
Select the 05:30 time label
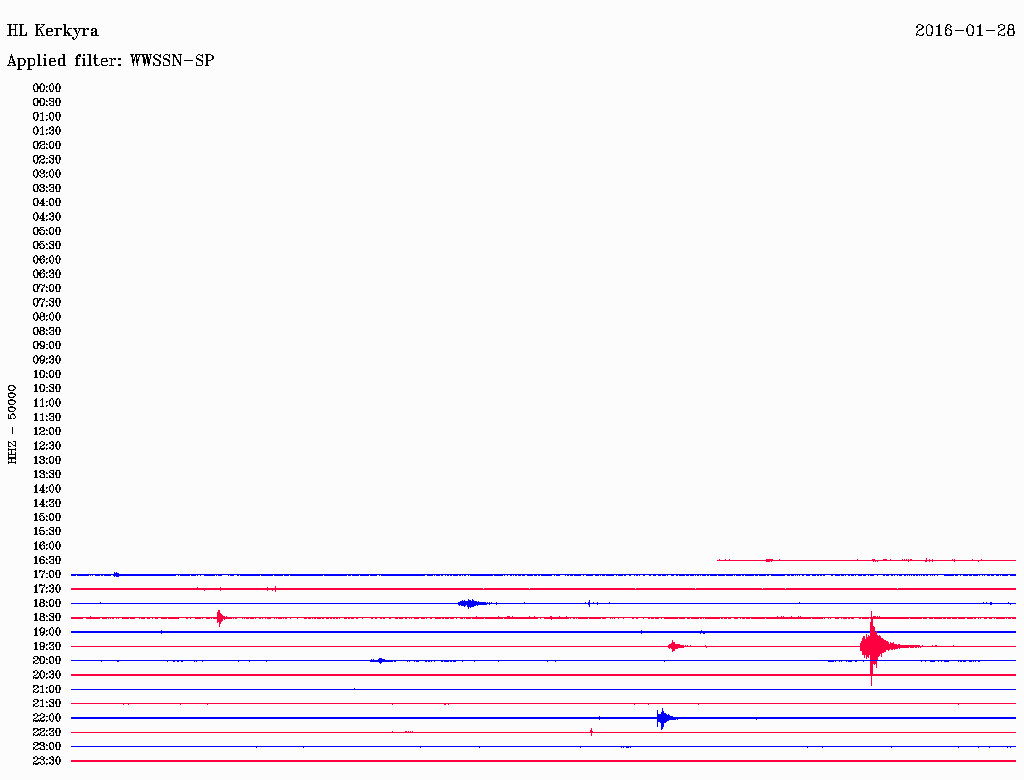47,246
